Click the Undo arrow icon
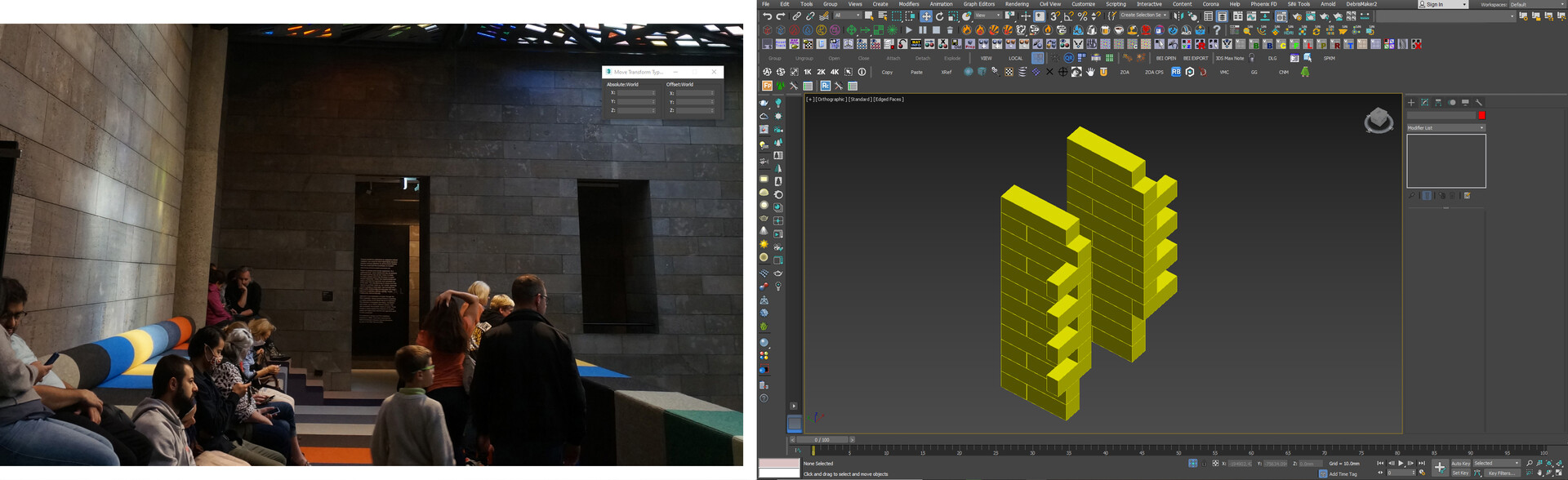Screen dimensions: 1568x480 click(x=767, y=16)
